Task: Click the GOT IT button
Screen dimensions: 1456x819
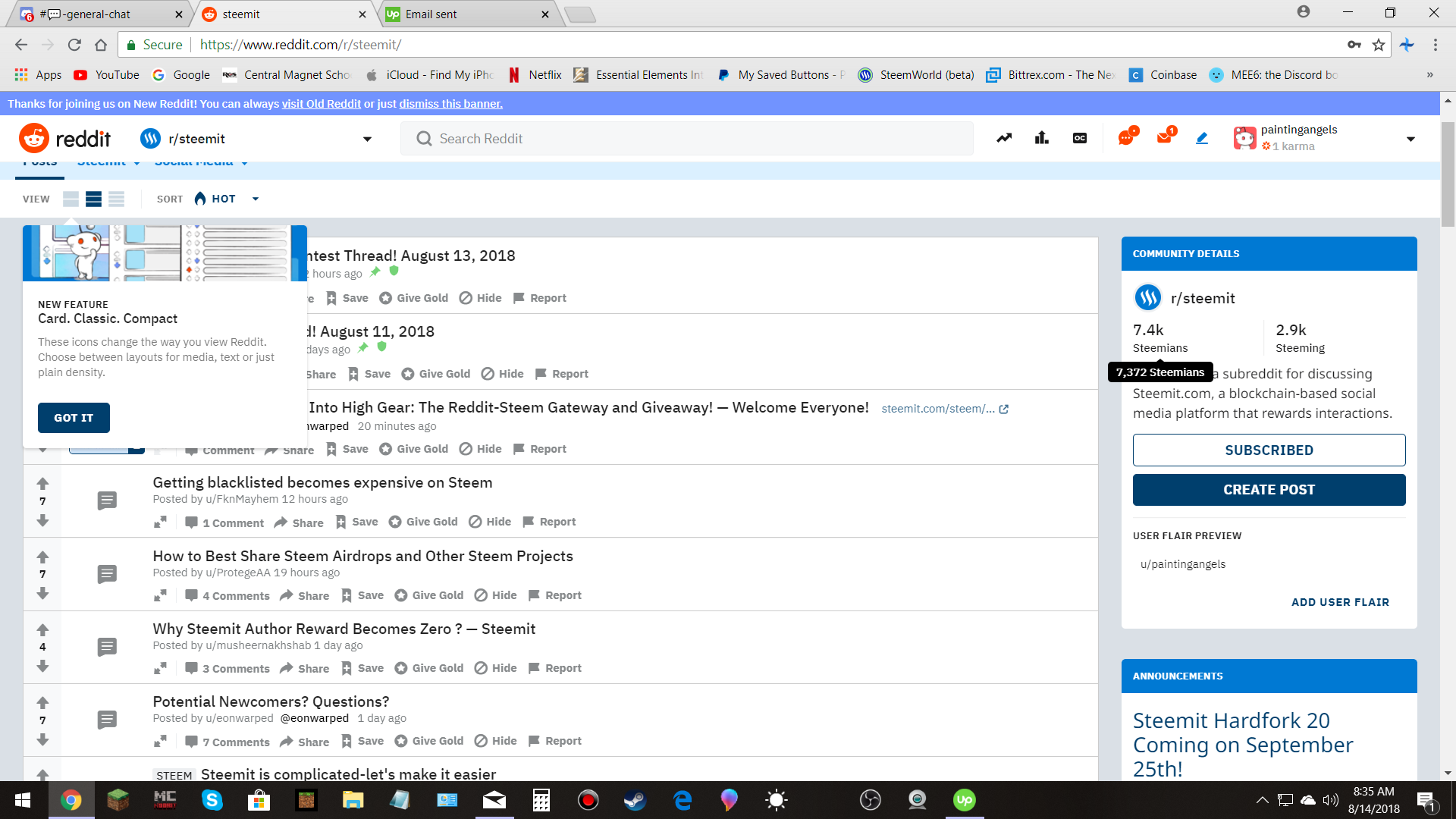Action: pyautogui.click(x=74, y=418)
